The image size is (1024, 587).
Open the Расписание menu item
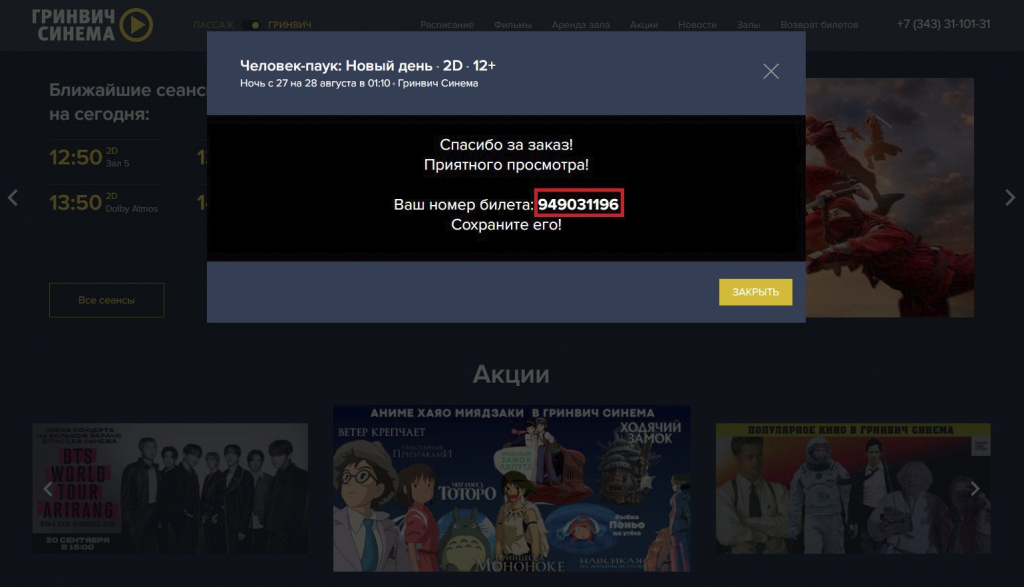[x=447, y=25]
